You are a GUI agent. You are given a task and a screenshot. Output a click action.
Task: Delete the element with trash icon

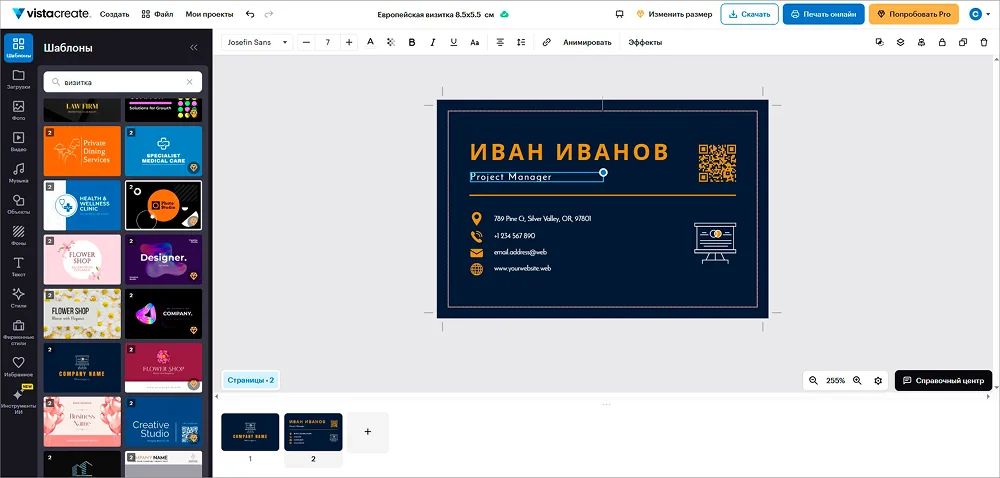tap(983, 42)
